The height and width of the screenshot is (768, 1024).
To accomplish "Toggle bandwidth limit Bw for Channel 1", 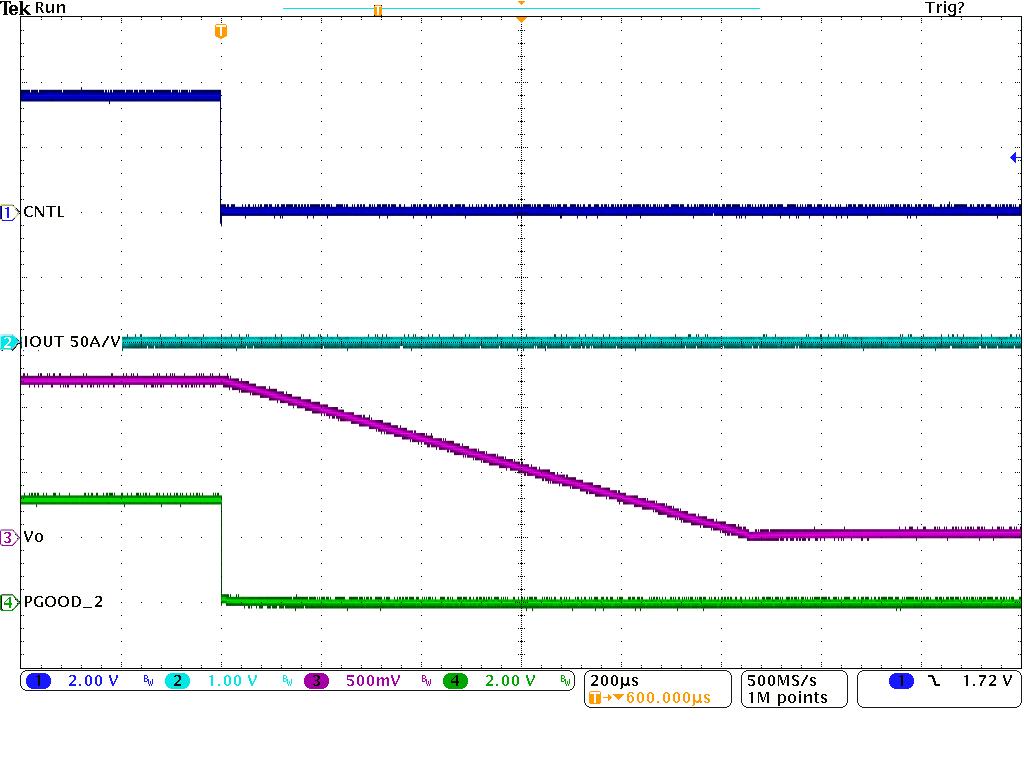I will tap(147, 681).
